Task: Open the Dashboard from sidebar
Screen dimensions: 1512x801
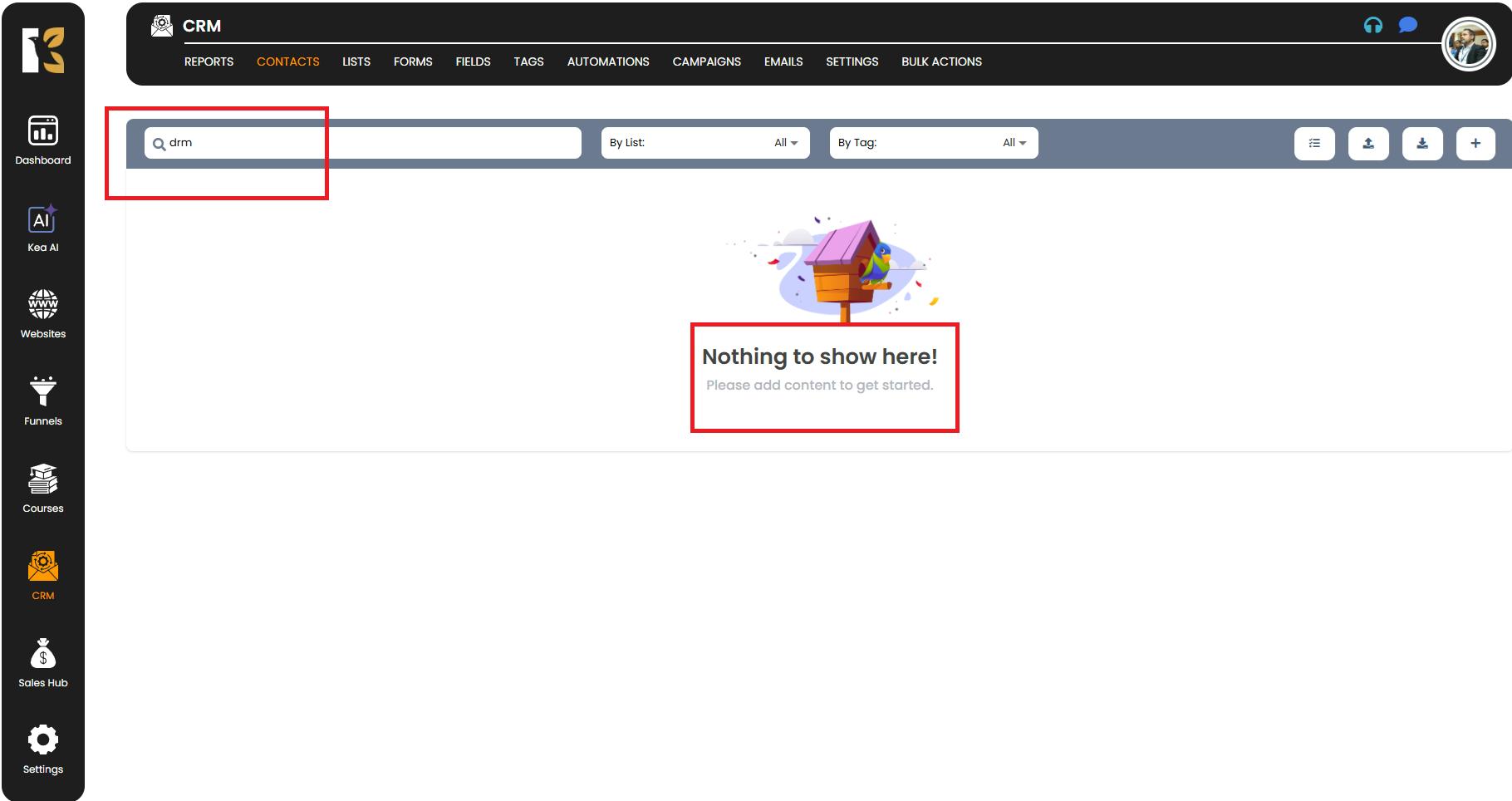Action: [43, 140]
